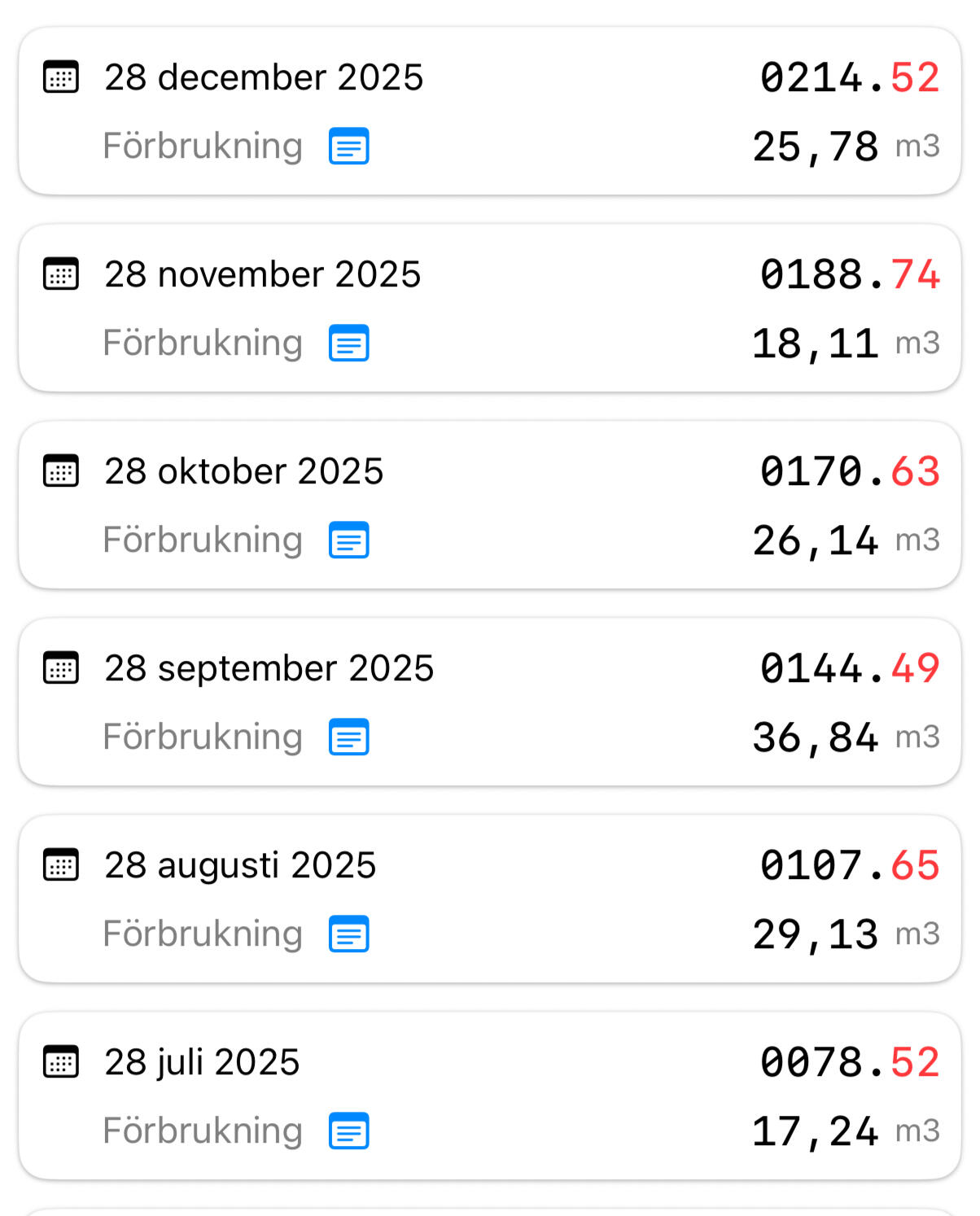Click the calendar icon beside 28 november 2025
Viewport: 980px width, 1216px height.
click(61, 274)
